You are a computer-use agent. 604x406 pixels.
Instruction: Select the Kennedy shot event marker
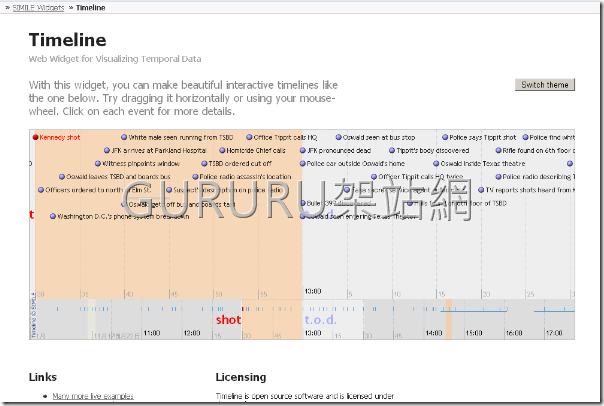35,138
